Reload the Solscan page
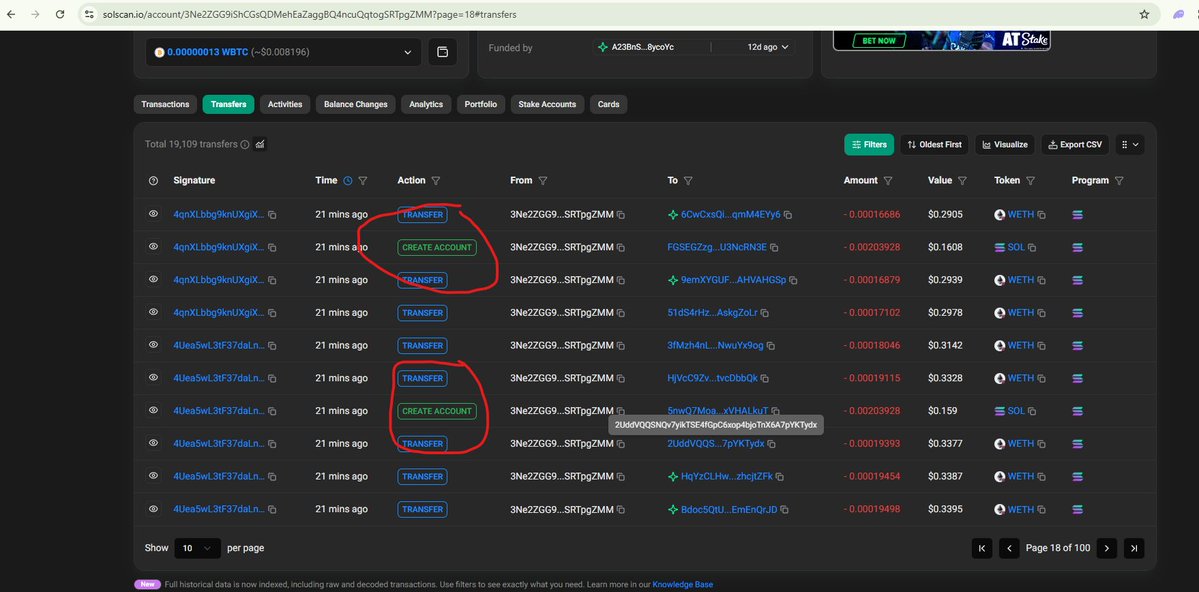The height and width of the screenshot is (592, 1199). click(x=62, y=15)
